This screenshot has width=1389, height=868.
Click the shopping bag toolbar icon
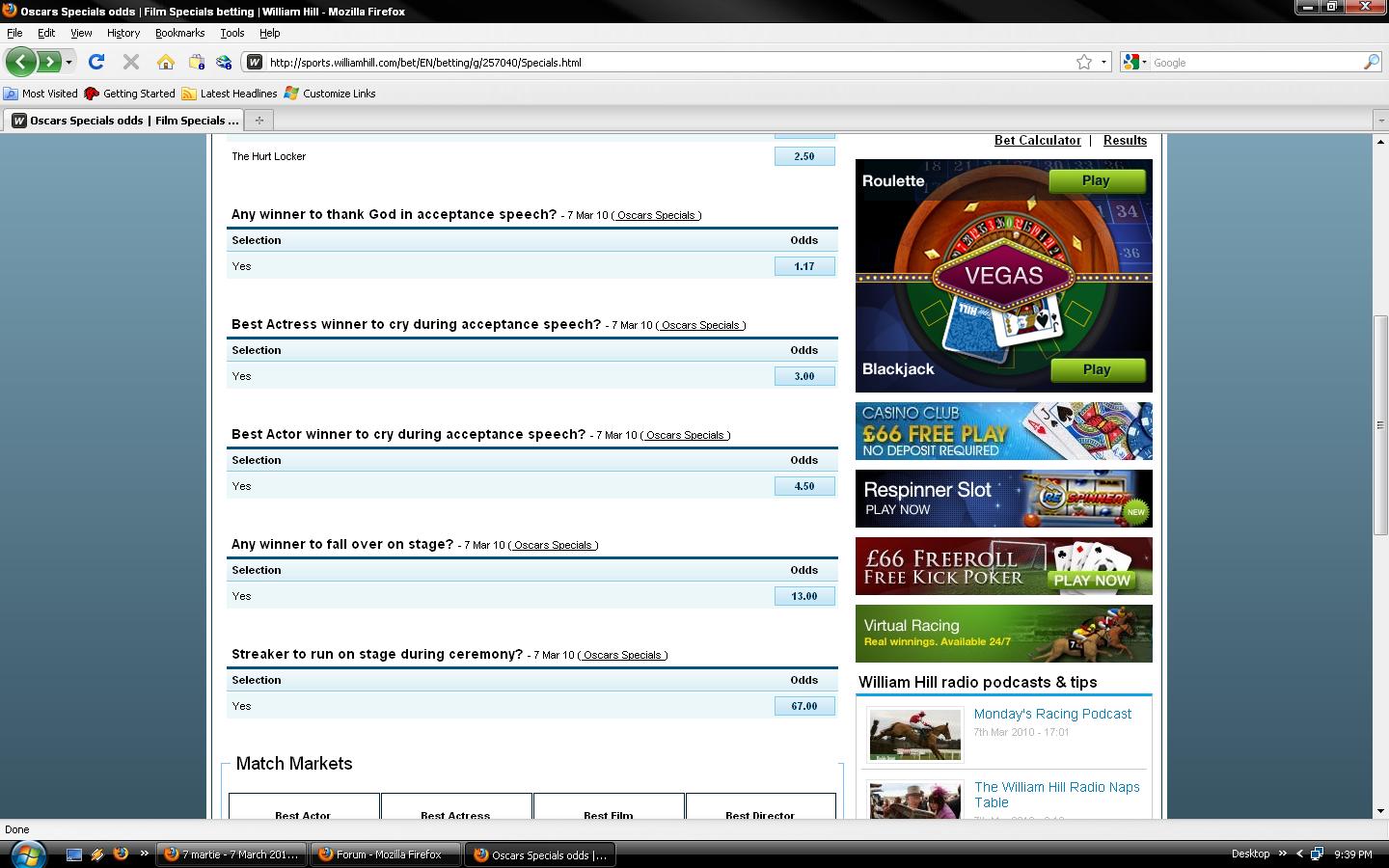197,62
